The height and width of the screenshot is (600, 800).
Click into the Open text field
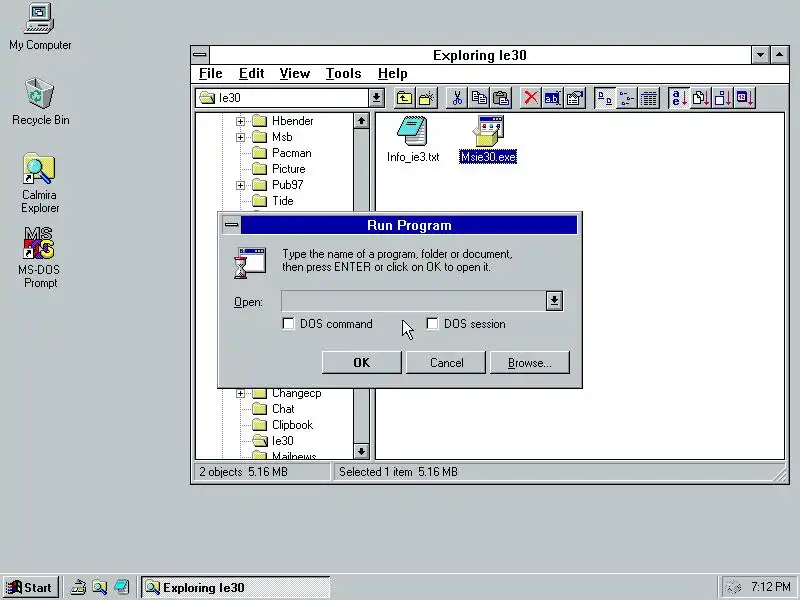click(413, 301)
